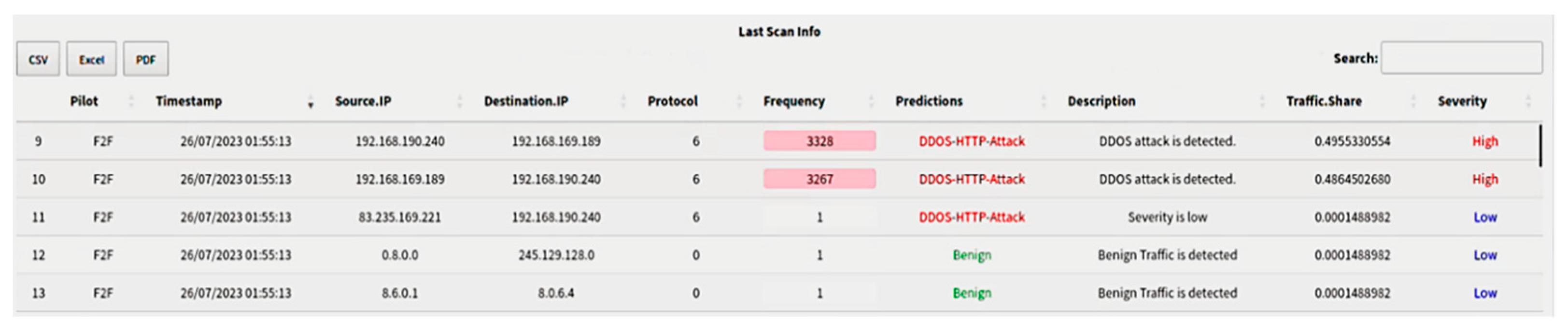Click the High severity label in row 10
The height and width of the screenshot is (331, 1568).
coord(1484,179)
